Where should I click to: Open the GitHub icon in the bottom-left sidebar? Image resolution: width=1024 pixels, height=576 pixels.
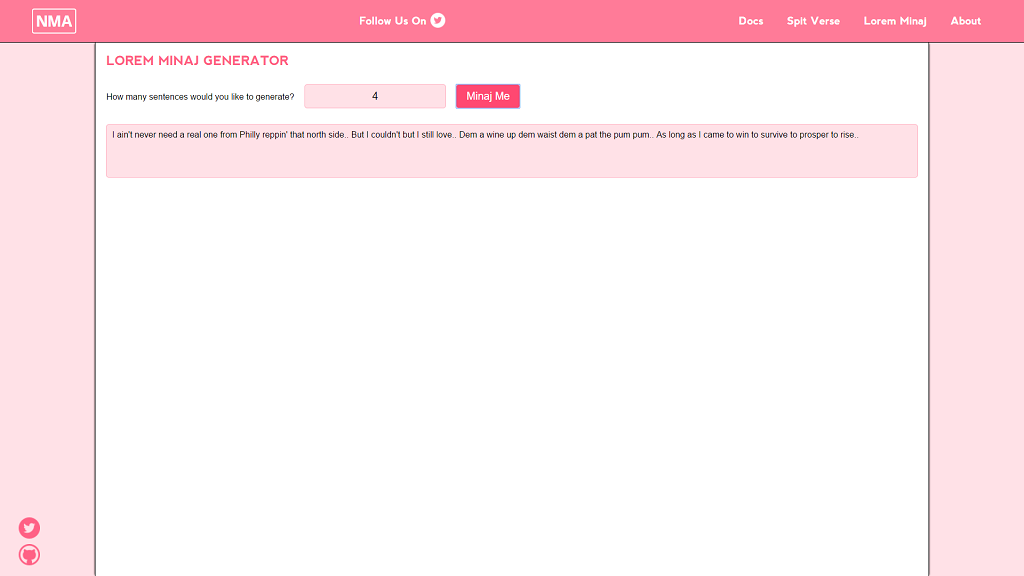pyautogui.click(x=29, y=555)
